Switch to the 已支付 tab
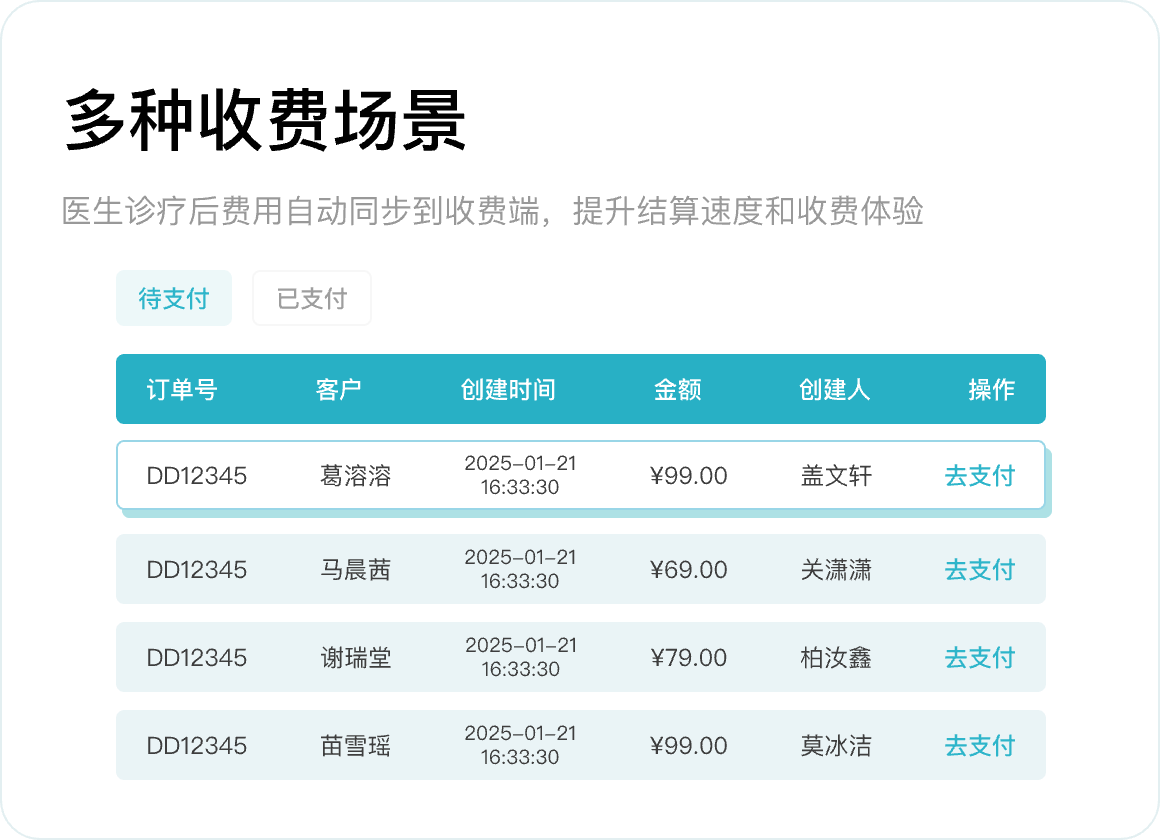The height and width of the screenshot is (840, 1160). pos(311,298)
